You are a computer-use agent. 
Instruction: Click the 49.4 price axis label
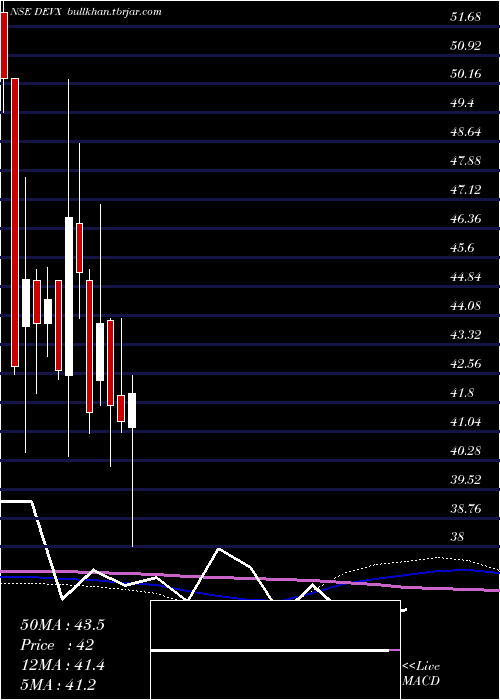tap(462, 103)
